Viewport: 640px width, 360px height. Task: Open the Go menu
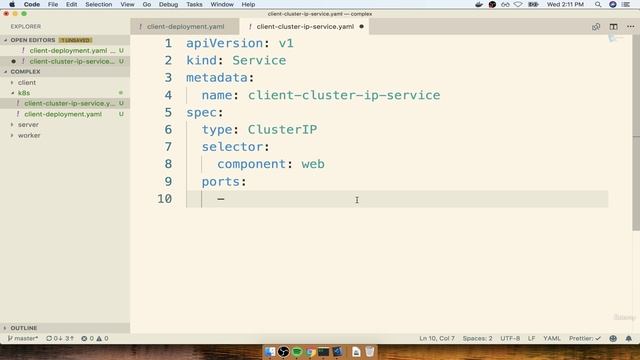click(147, 4)
